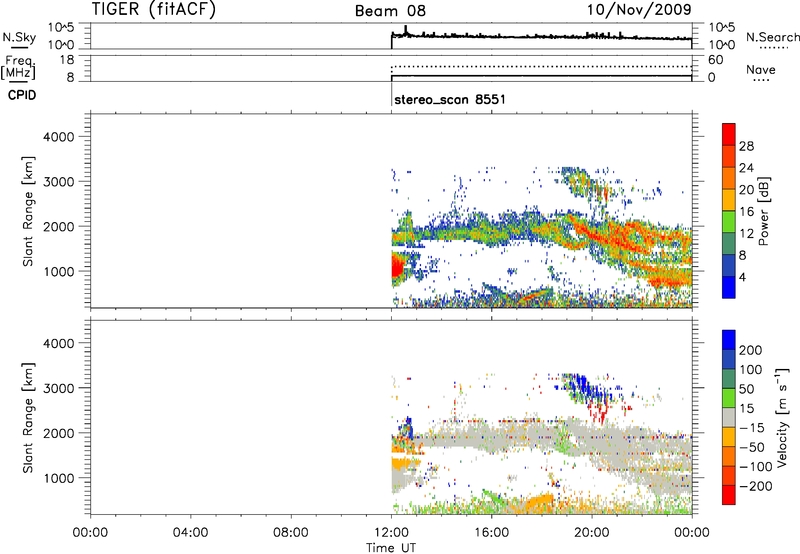The height and width of the screenshot is (554, 800).
Task: Click the 4 label on Power colorbar
Action: coord(742,278)
